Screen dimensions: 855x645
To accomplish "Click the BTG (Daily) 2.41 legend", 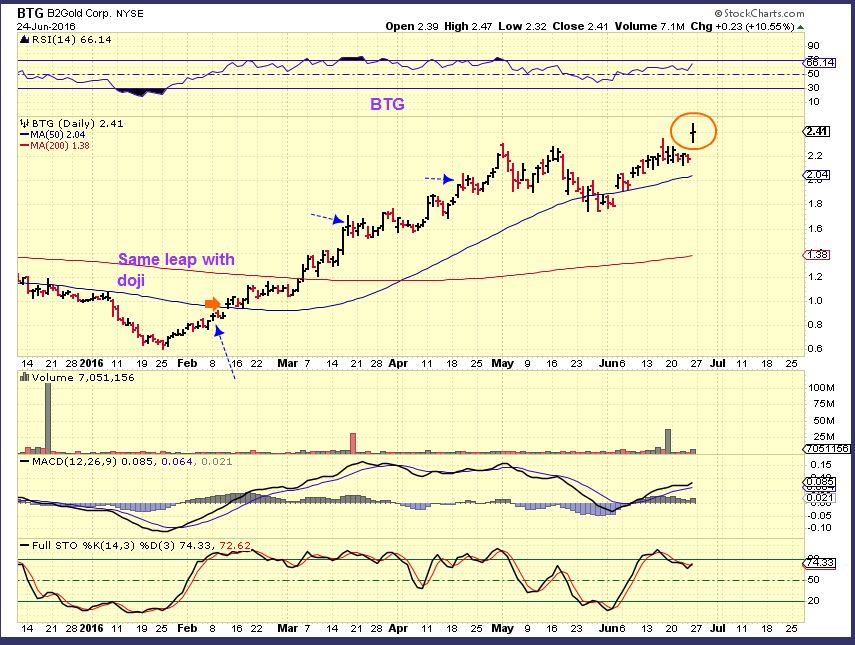I will point(77,123).
